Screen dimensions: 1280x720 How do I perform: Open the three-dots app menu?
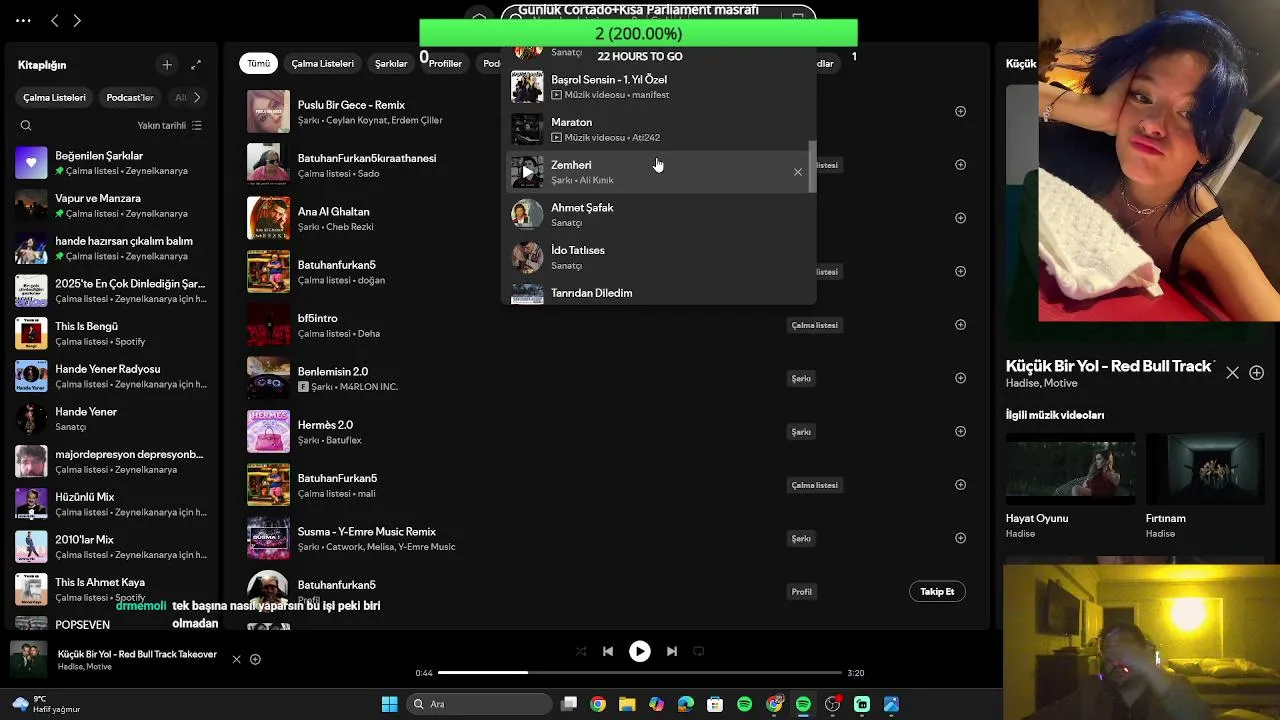(x=23, y=20)
